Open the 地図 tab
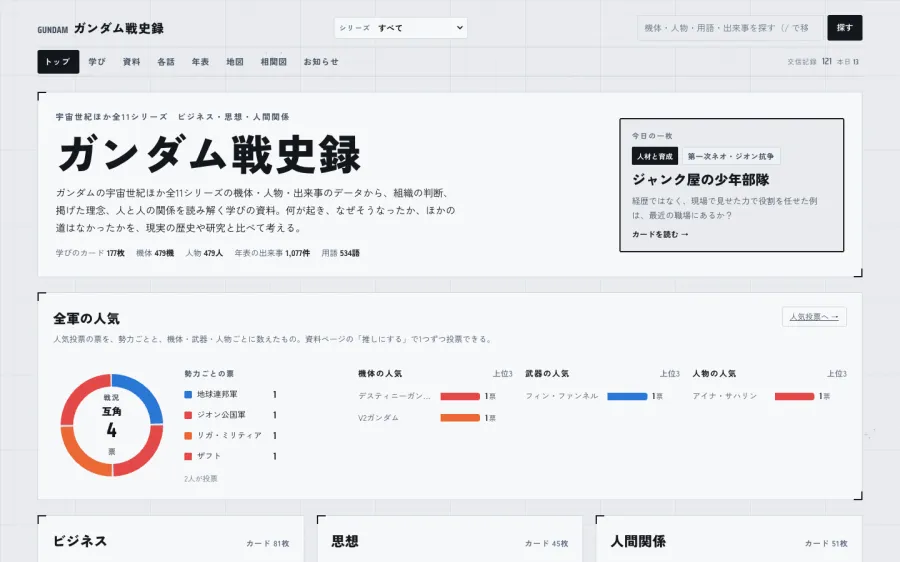Image resolution: width=900 pixels, height=562 pixels. (235, 61)
